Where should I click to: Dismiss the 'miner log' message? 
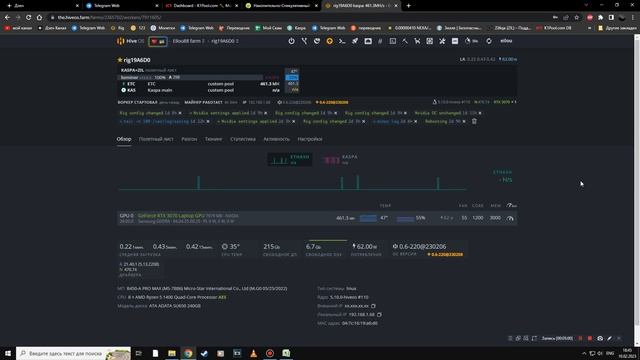tap(416, 122)
